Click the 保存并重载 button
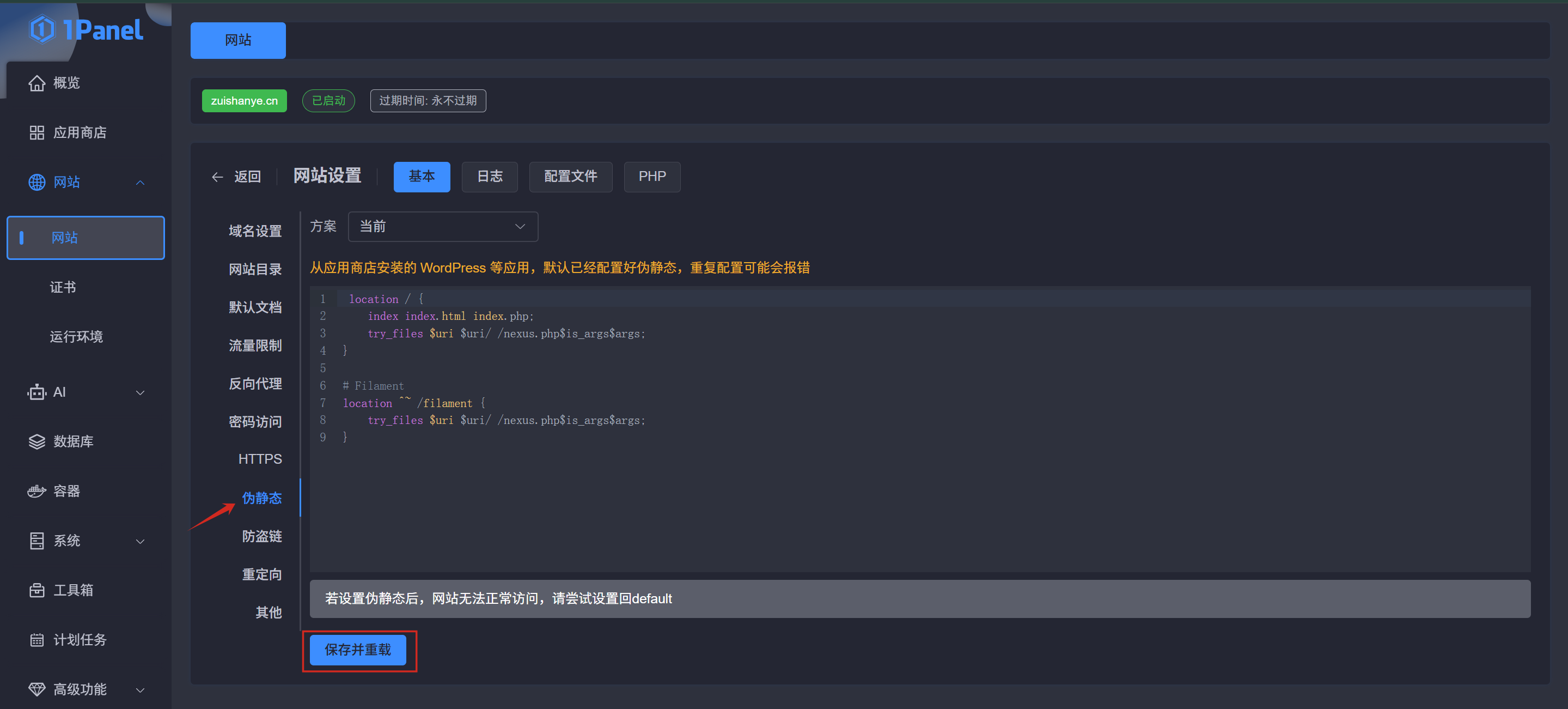The image size is (1568, 709). (357, 649)
